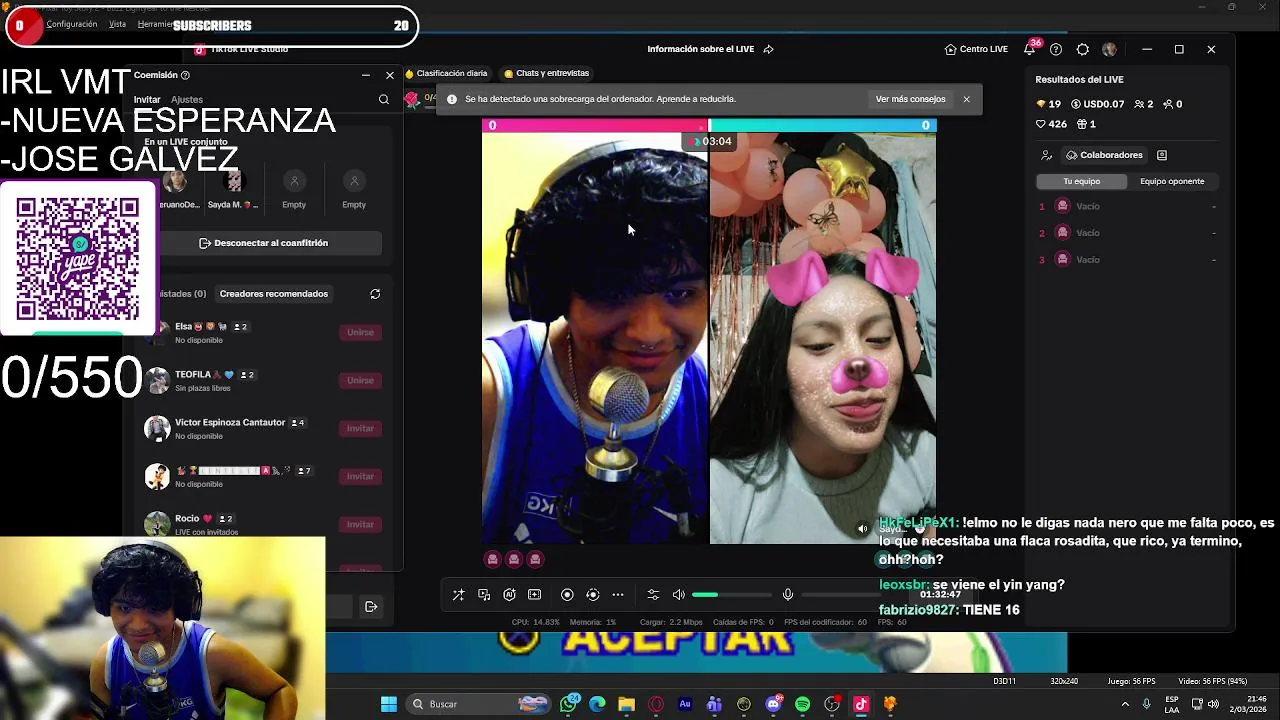Viewport: 1280px width, 720px height.
Task: Open Discord from the taskbar
Action: pyautogui.click(x=773, y=704)
